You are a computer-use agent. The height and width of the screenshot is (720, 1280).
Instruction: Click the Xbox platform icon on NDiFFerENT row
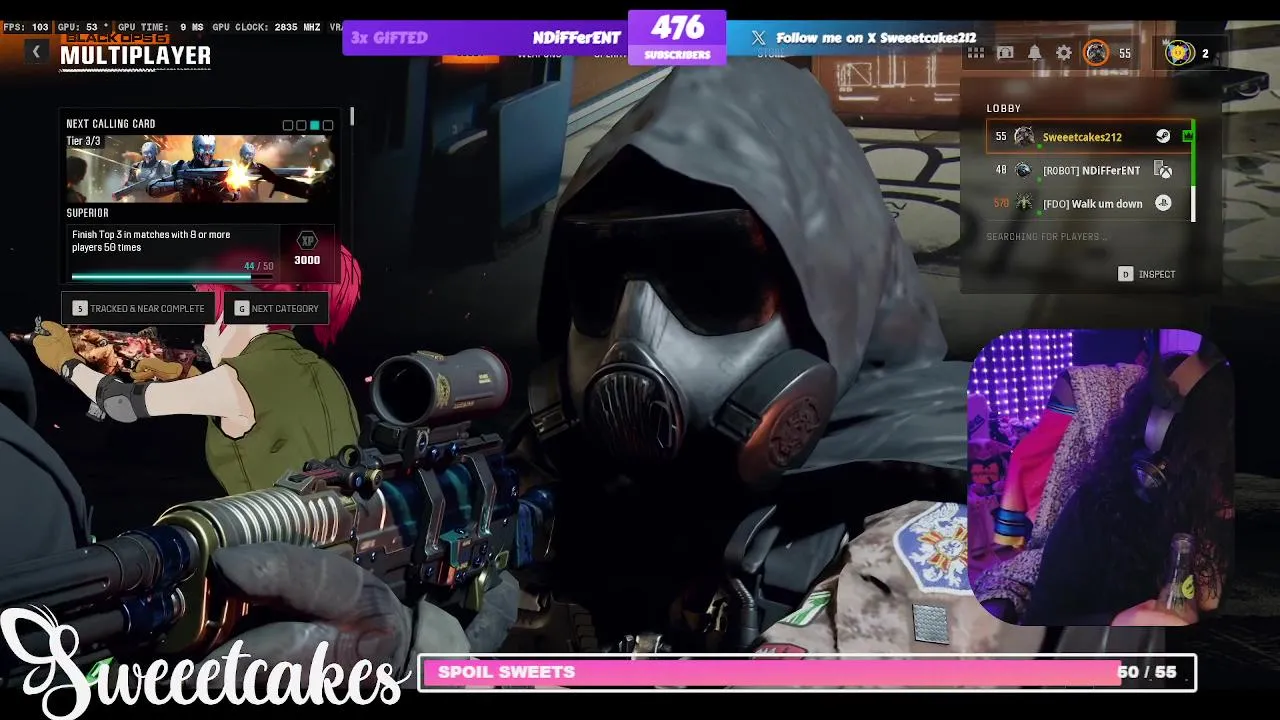click(1163, 170)
